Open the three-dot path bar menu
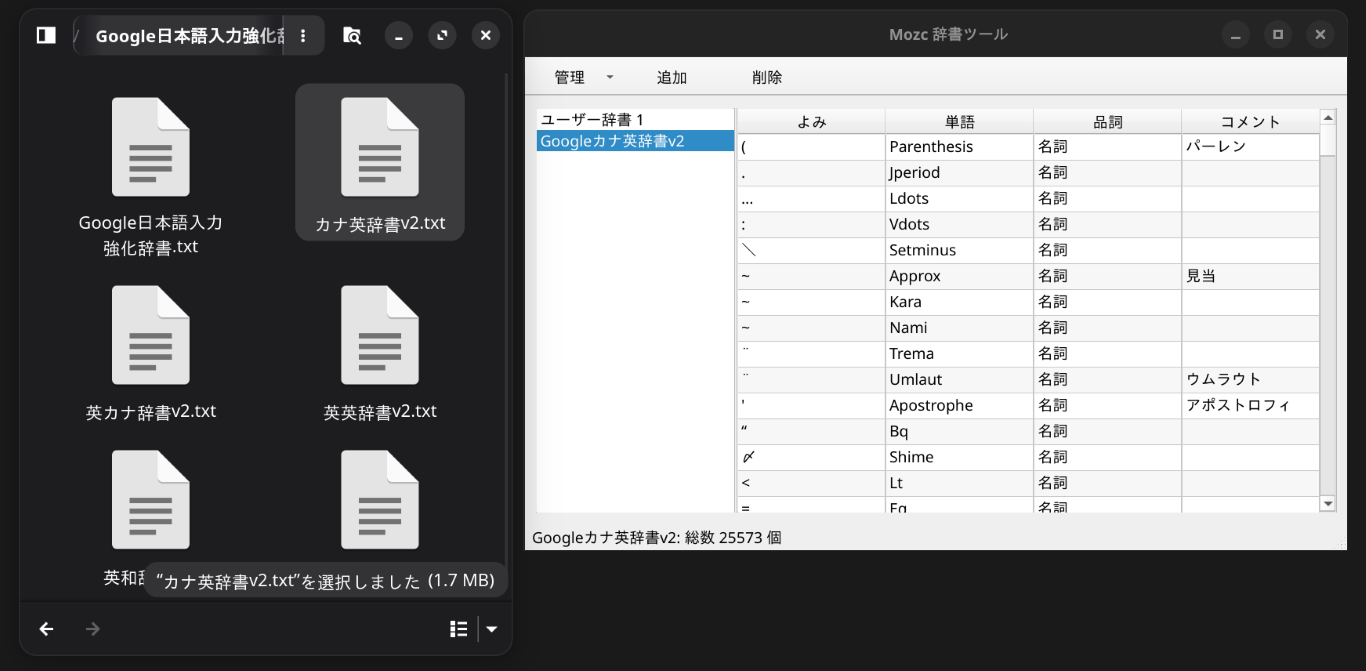This screenshot has height=671, width=1366. tap(303, 35)
